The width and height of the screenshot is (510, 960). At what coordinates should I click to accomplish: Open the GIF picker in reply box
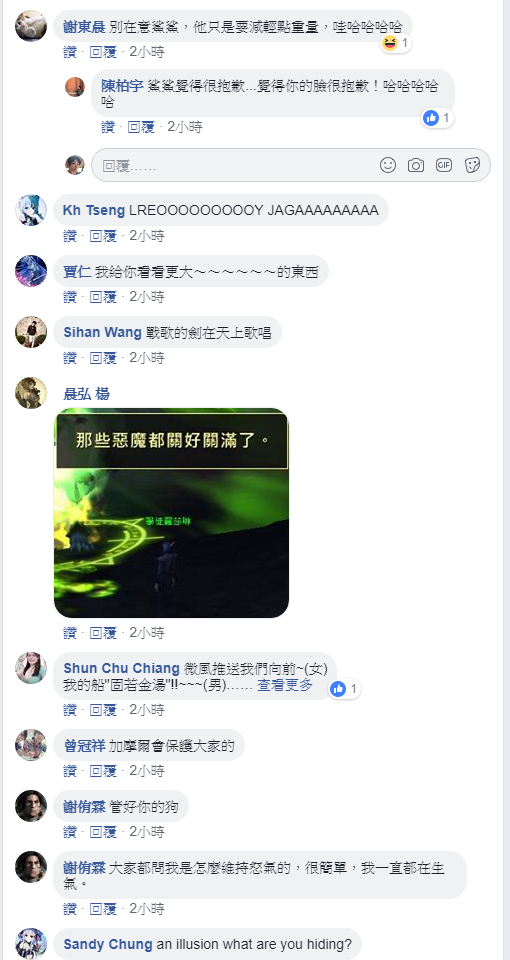[444, 165]
